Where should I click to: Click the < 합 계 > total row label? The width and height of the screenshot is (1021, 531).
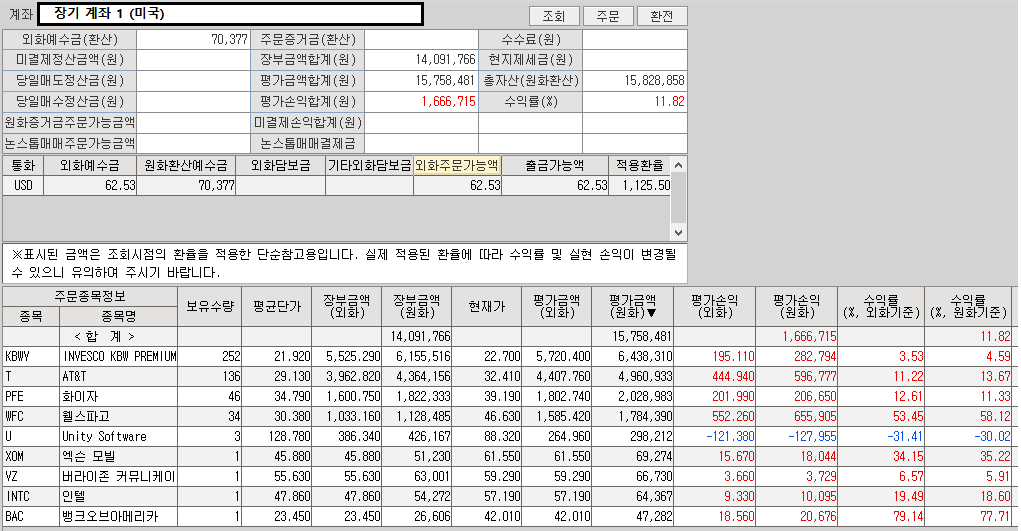[104, 336]
